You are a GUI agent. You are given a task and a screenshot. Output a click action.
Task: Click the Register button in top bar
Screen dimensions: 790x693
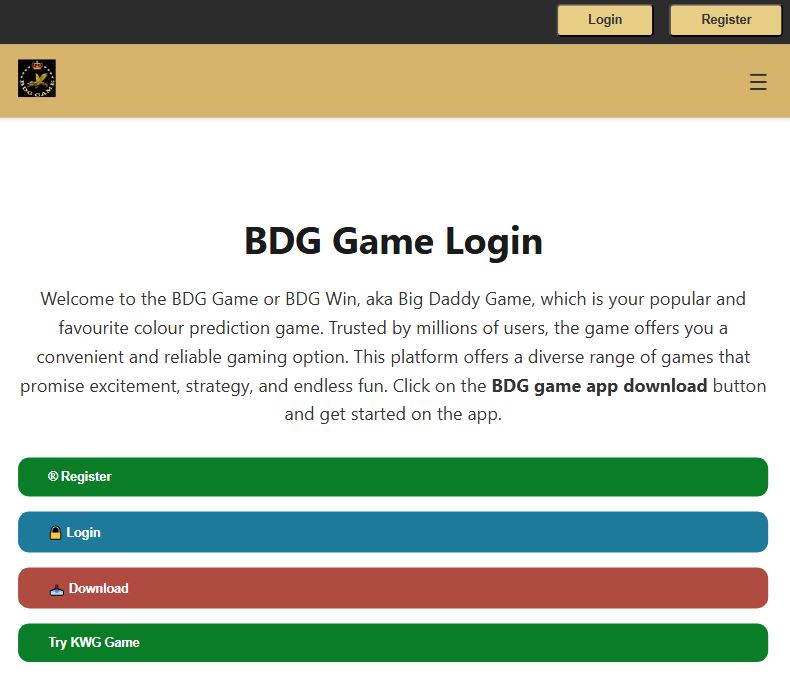[x=726, y=20]
